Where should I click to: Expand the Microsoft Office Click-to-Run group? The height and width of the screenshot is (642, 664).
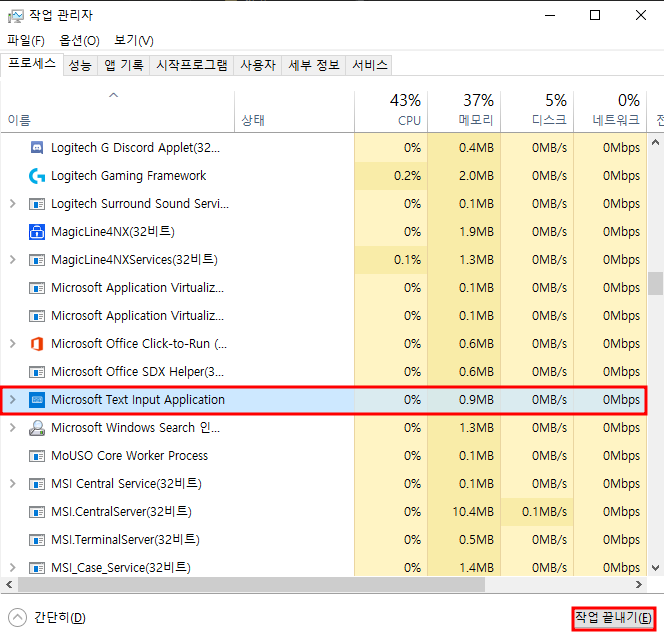click(13, 343)
